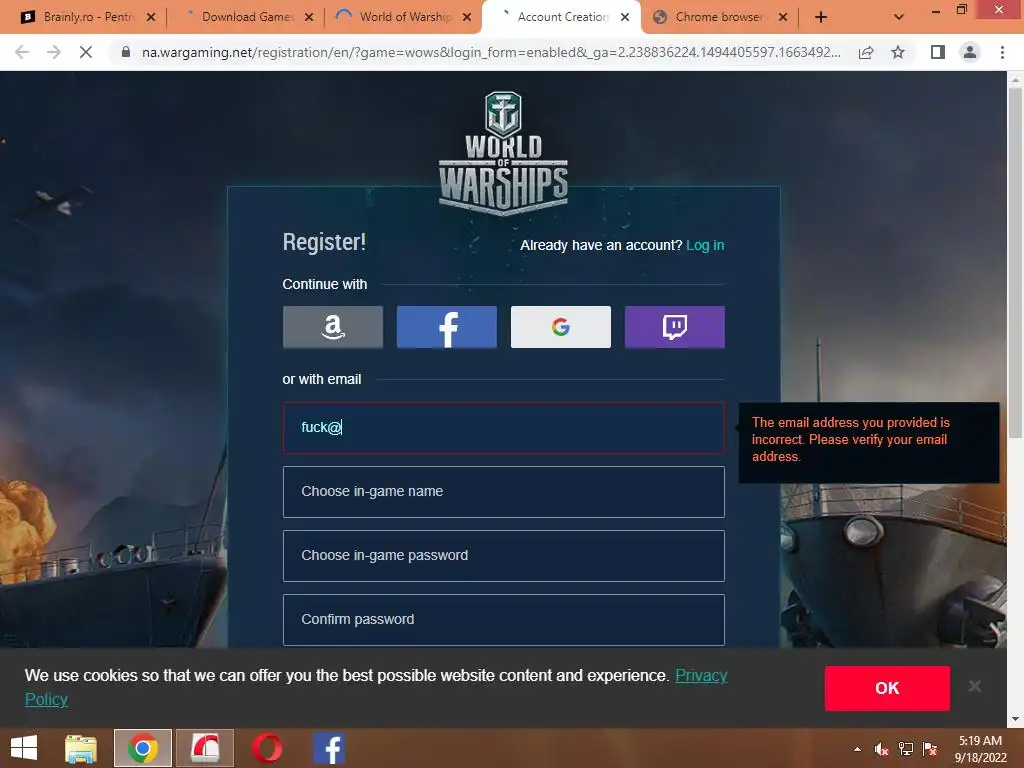Open the Privacy Policy link

[701, 675]
